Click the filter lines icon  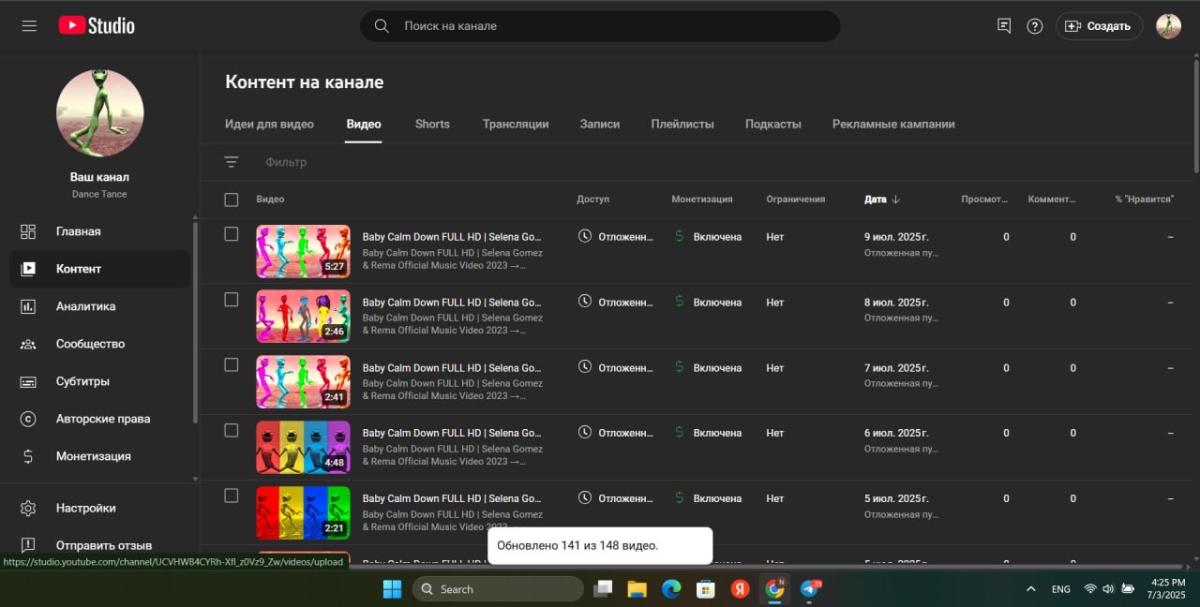click(x=231, y=162)
